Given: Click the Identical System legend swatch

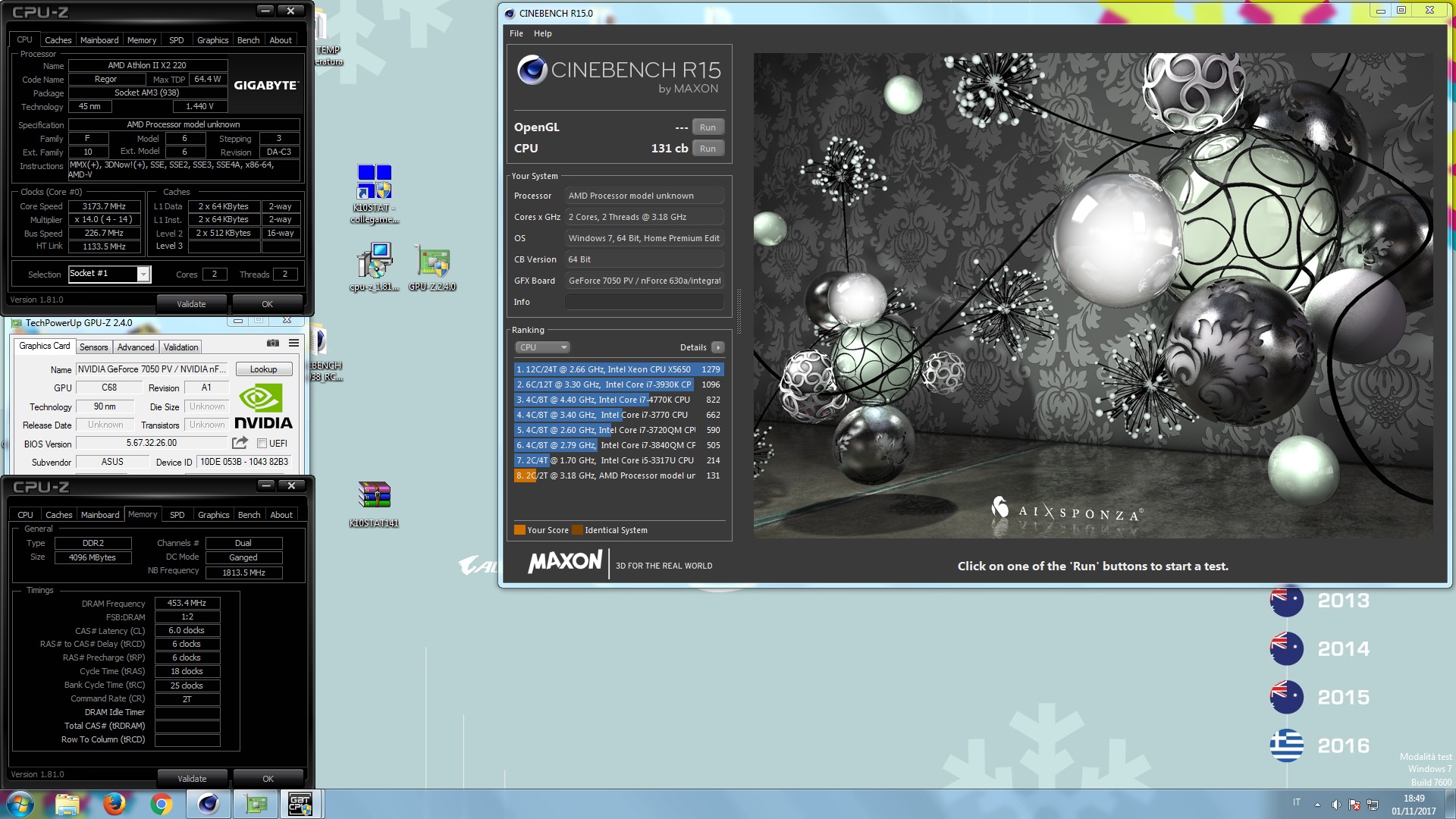Looking at the screenshot, I should 577,530.
